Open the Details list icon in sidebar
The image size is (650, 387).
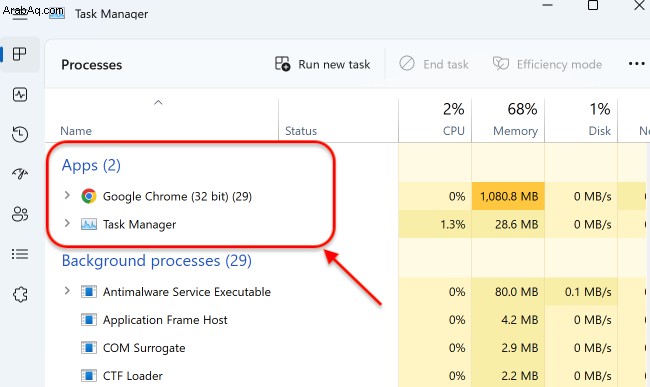(19, 254)
